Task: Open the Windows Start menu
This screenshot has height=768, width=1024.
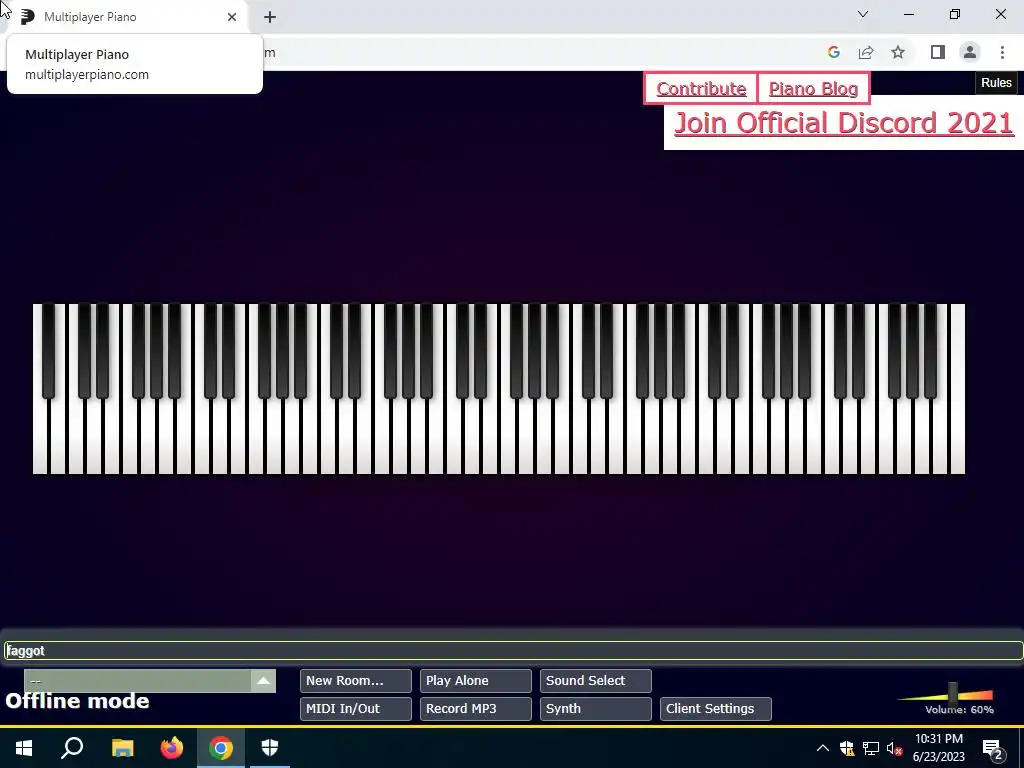Action: [24, 748]
